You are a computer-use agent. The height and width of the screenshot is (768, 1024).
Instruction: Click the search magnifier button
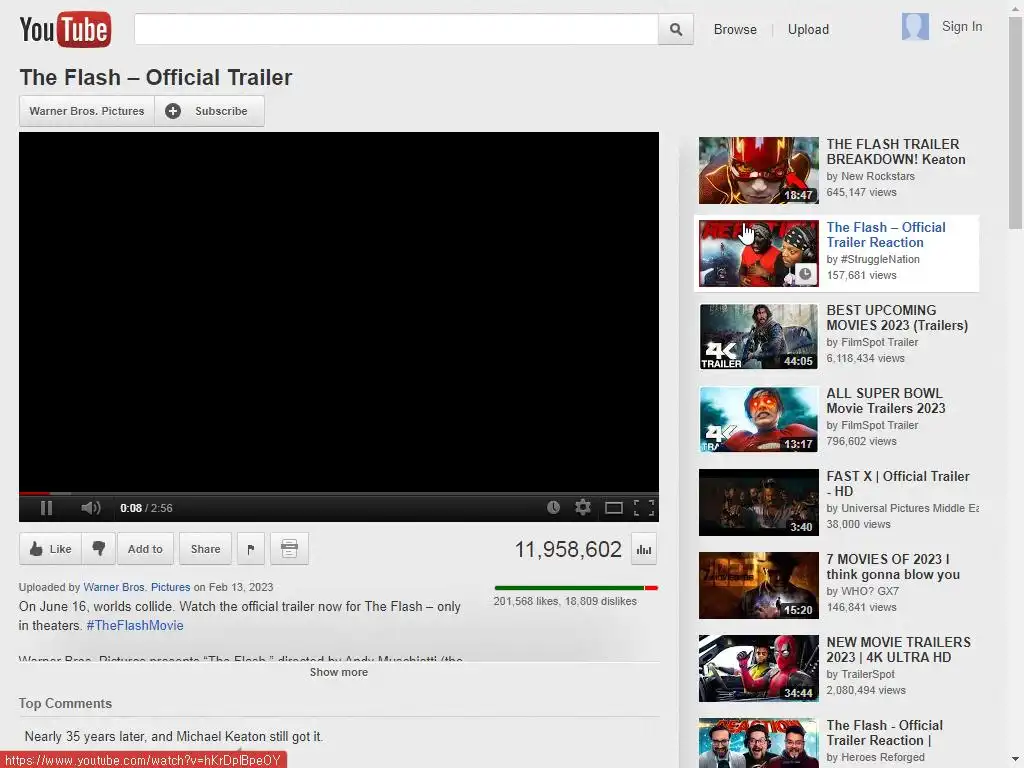(x=676, y=29)
